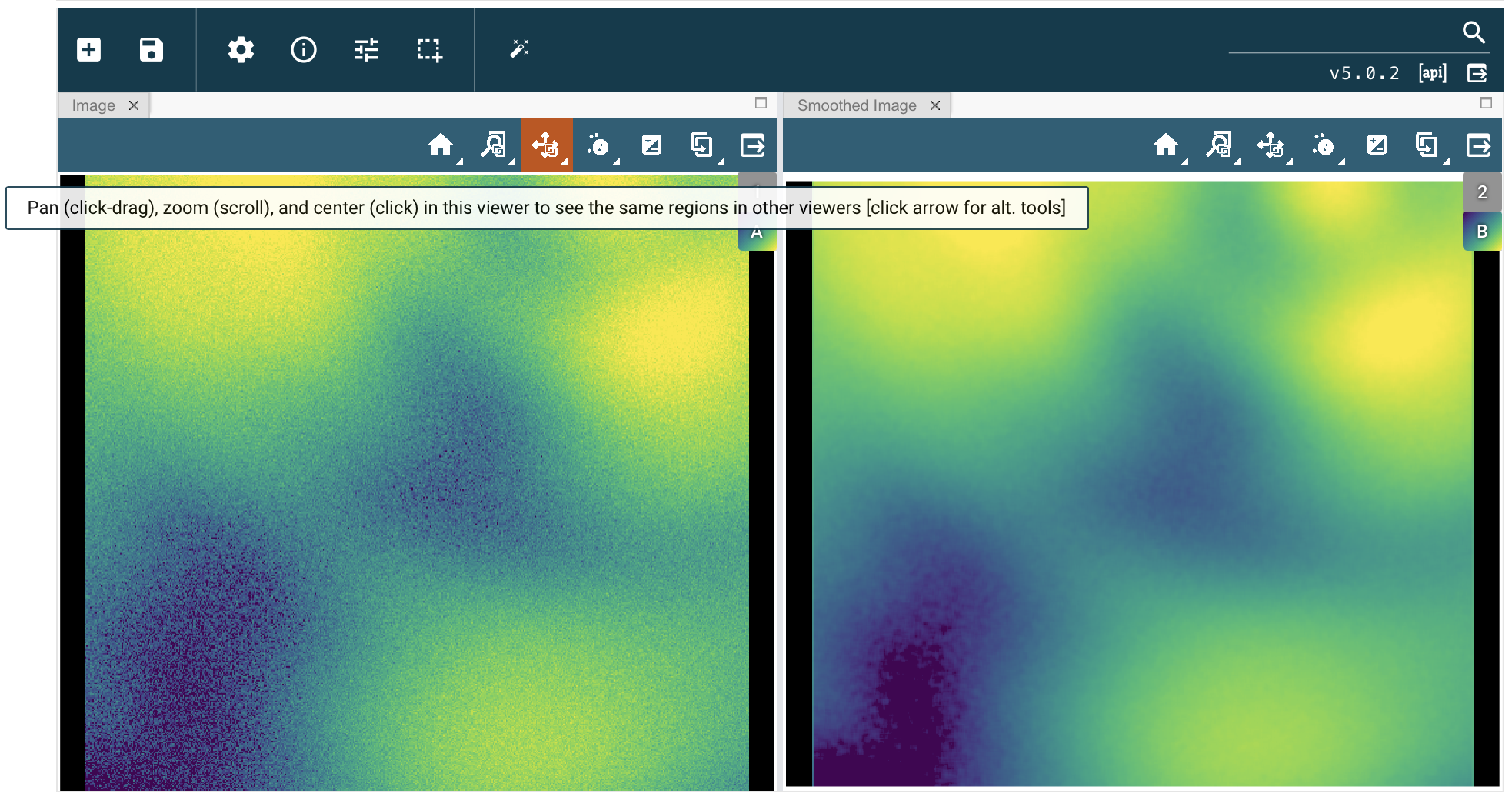Expand alt tools arrow next to box zoom in Smoothed Image viewer
Image resolution: width=1512 pixels, height=797 pixels.
coord(1237,162)
